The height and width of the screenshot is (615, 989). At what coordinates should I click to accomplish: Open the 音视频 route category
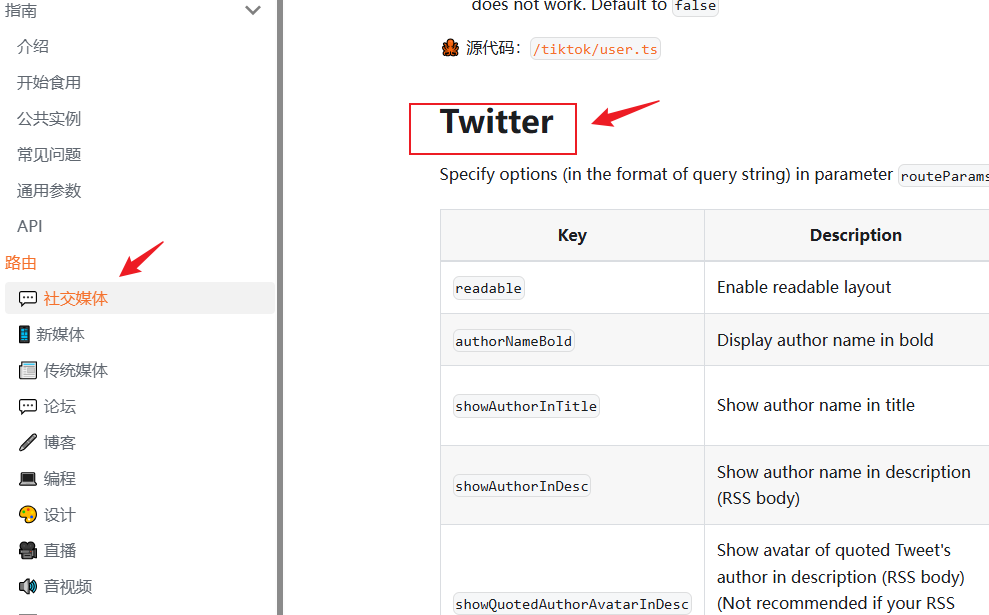[68, 587]
